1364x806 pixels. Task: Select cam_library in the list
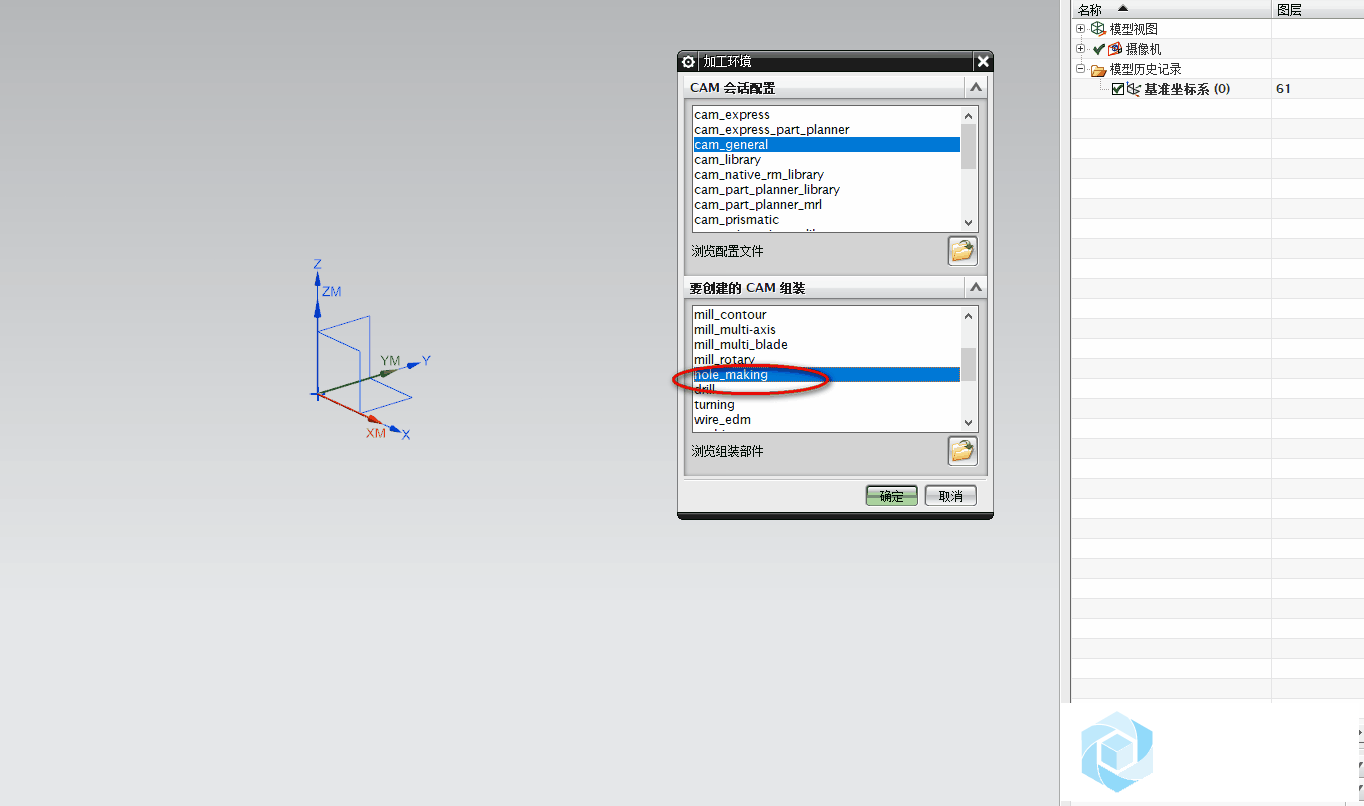[826, 160]
